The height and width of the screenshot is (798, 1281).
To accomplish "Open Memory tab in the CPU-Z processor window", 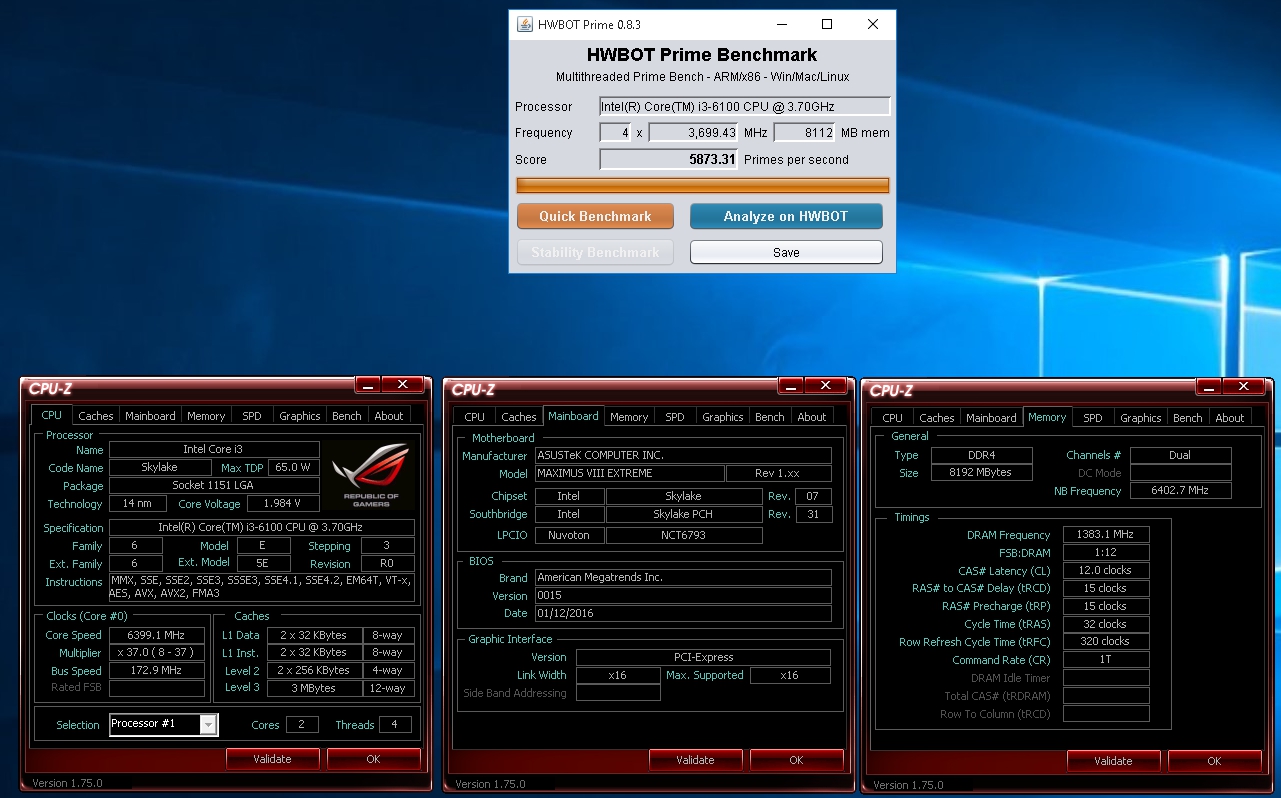I will point(206,416).
